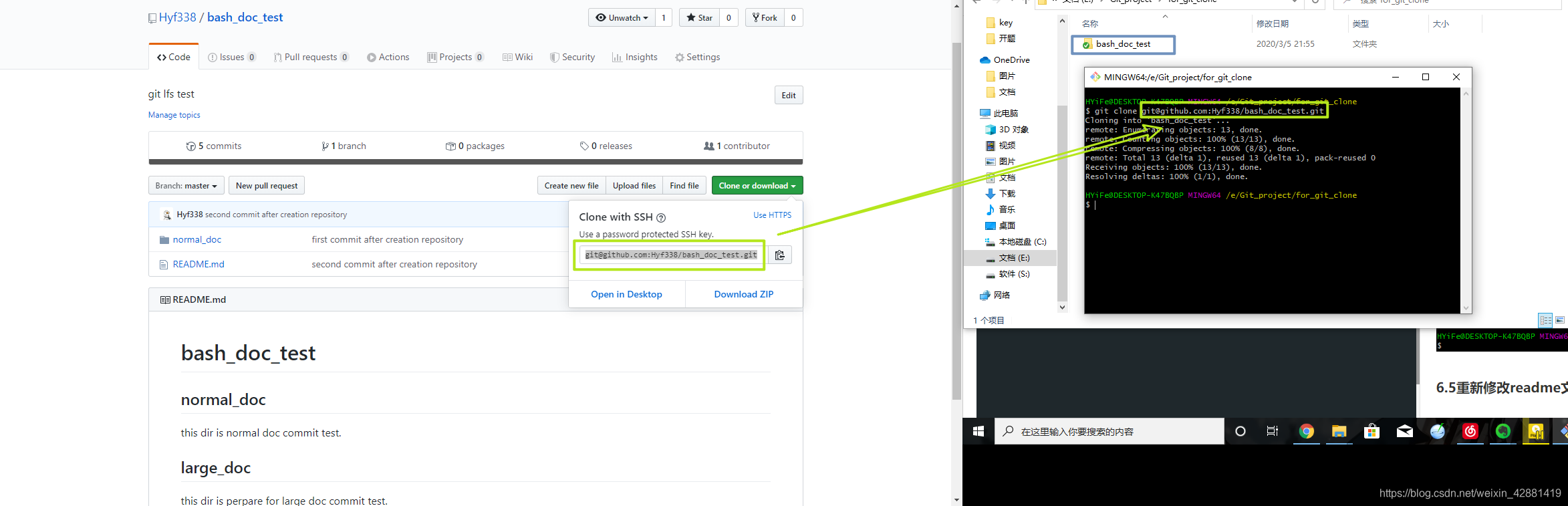Open the Pull requests tab
The width and height of the screenshot is (1568, 506).
tap(311, 57)
